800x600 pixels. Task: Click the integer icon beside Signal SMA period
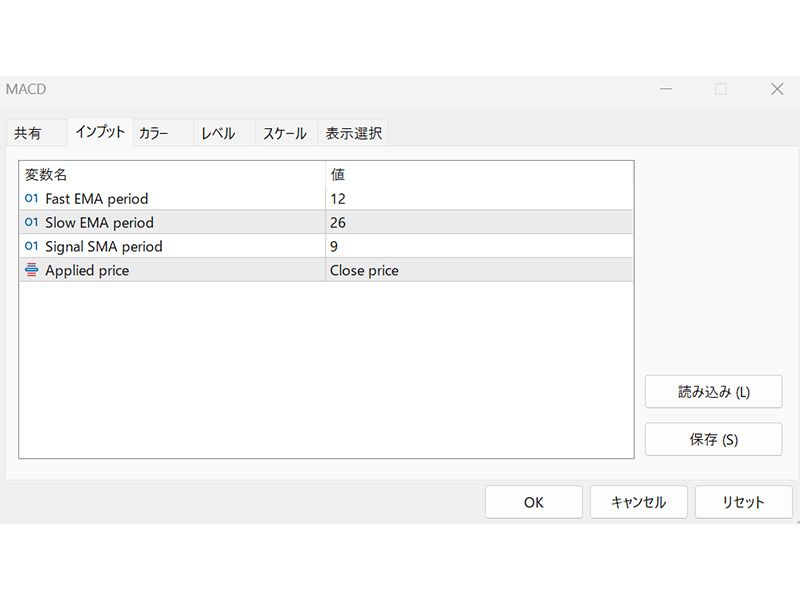click(x=31, y=246)
